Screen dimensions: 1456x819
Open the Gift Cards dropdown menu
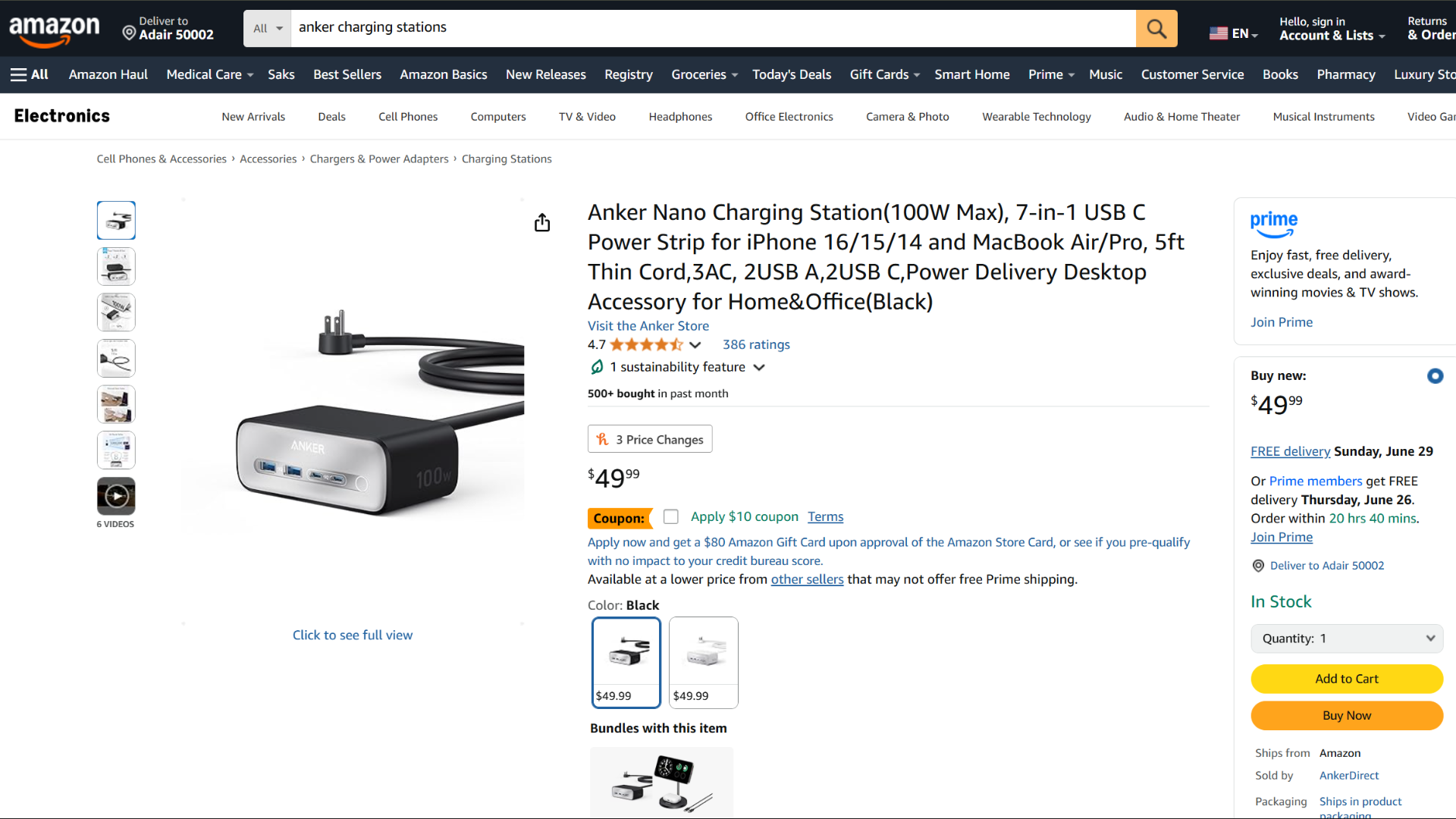pyautogui.click(x=885, y=74)
